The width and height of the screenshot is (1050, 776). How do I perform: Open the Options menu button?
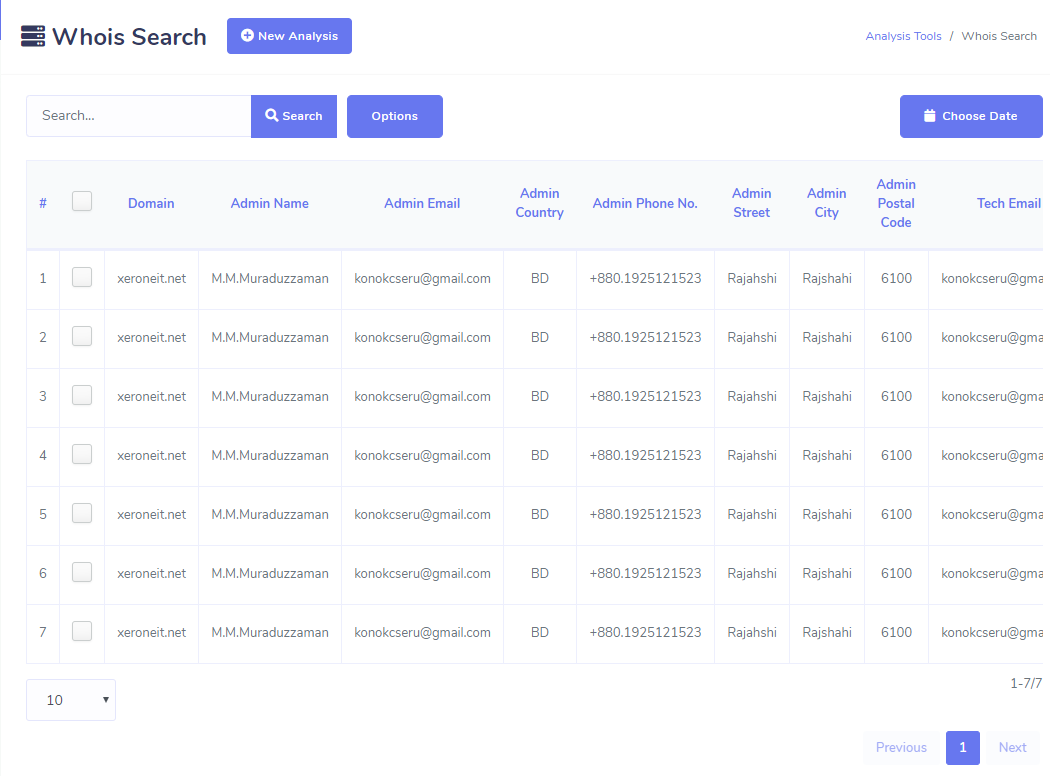click(x=394, y=116)
